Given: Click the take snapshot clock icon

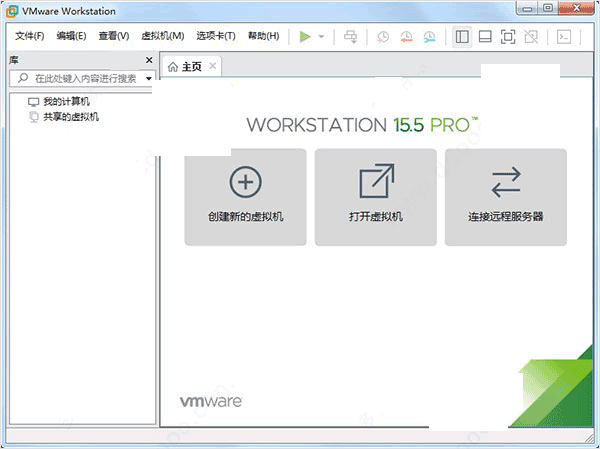Looking at the screenshot, I should tap(383, 36).
